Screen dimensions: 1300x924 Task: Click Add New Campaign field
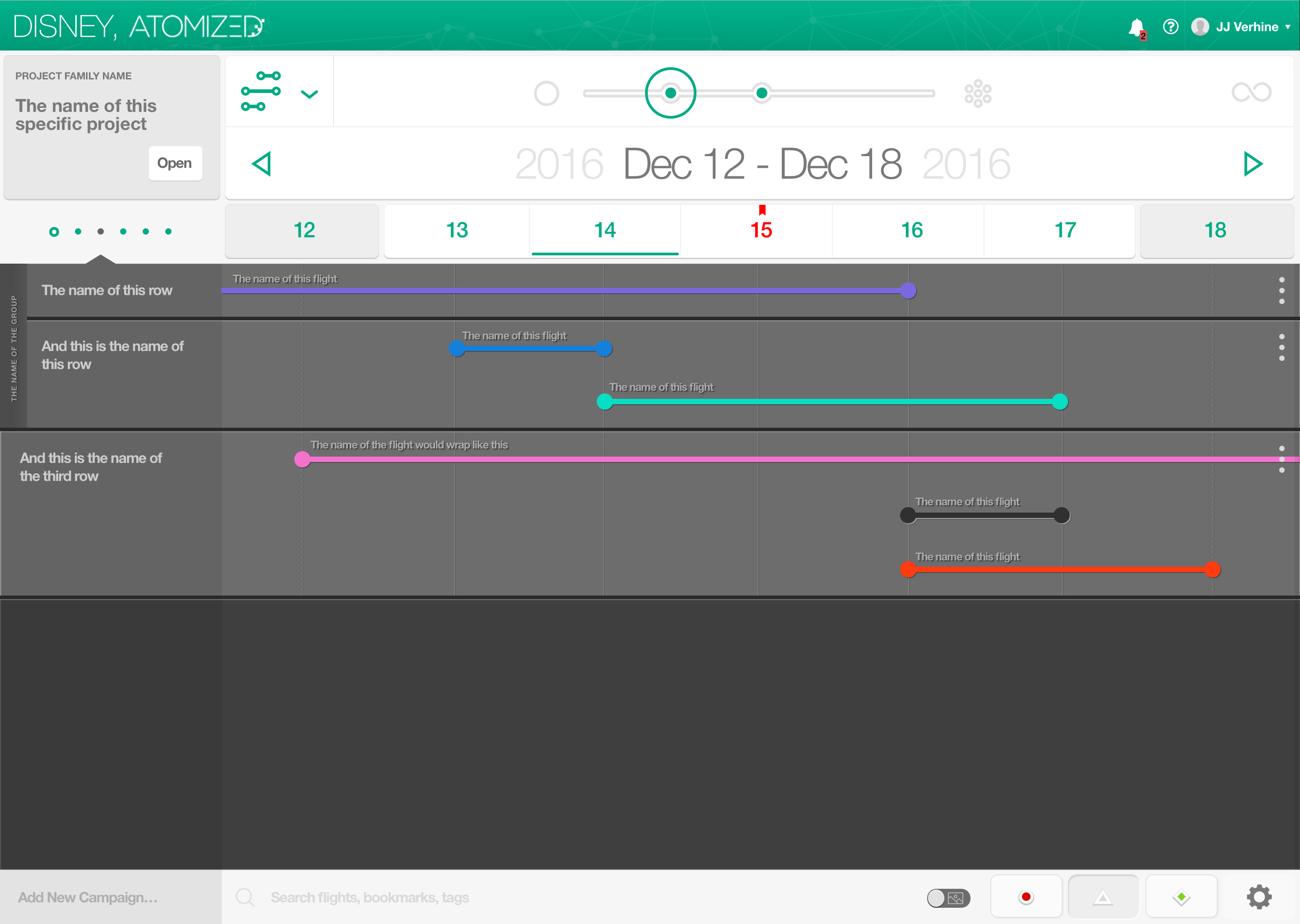(111, 897)
